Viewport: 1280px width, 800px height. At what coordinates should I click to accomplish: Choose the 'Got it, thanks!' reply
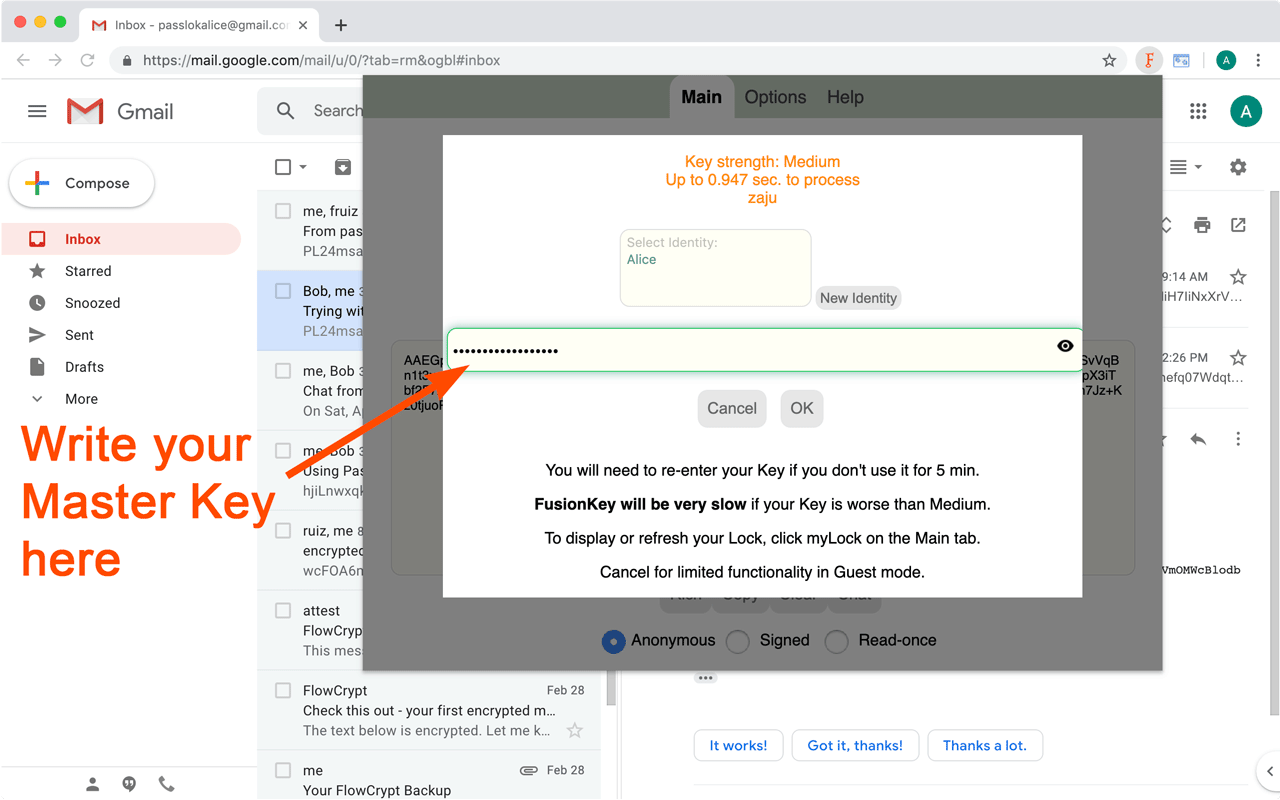tap(855, 745)
